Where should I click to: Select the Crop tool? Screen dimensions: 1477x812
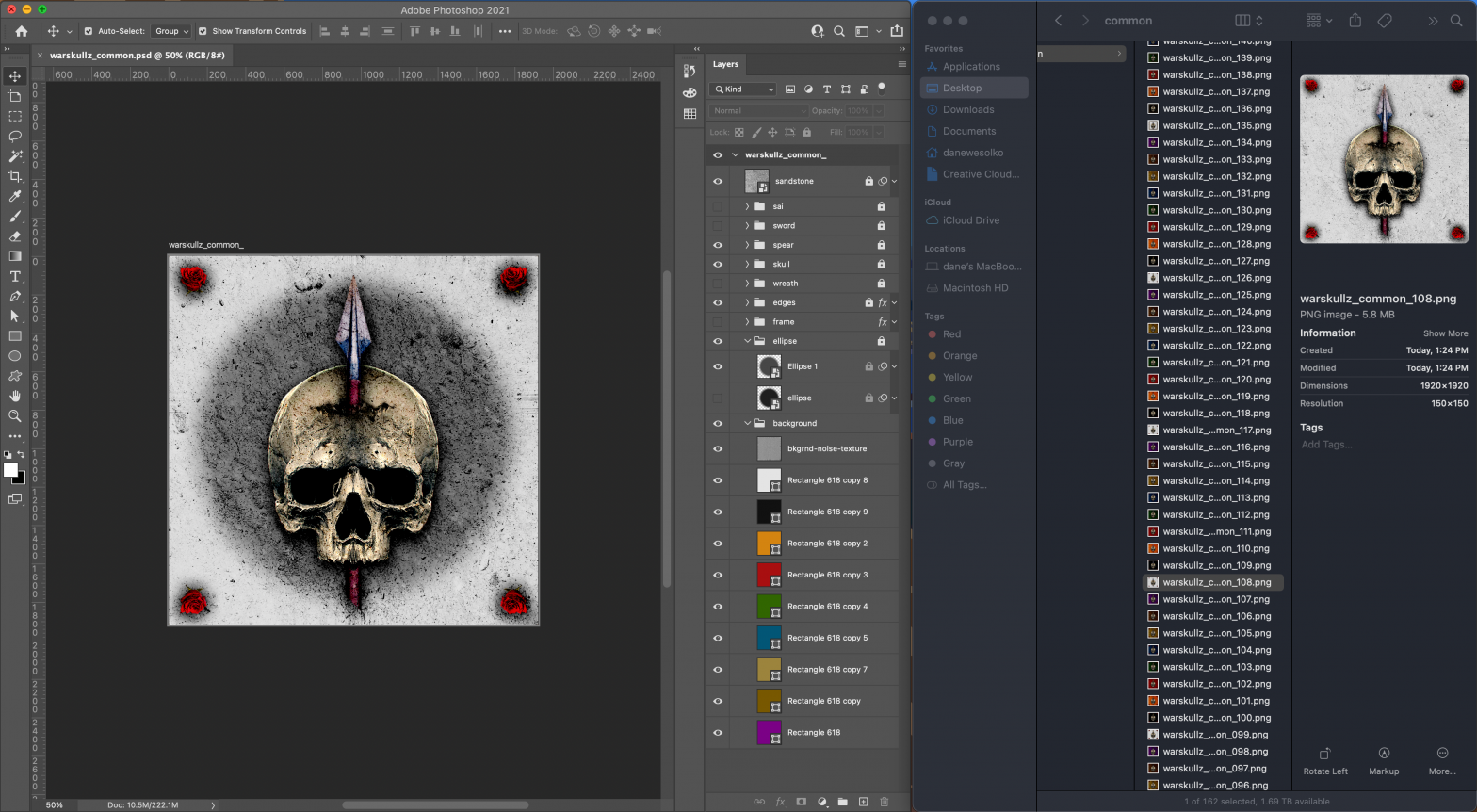click(x=15, y=176)
